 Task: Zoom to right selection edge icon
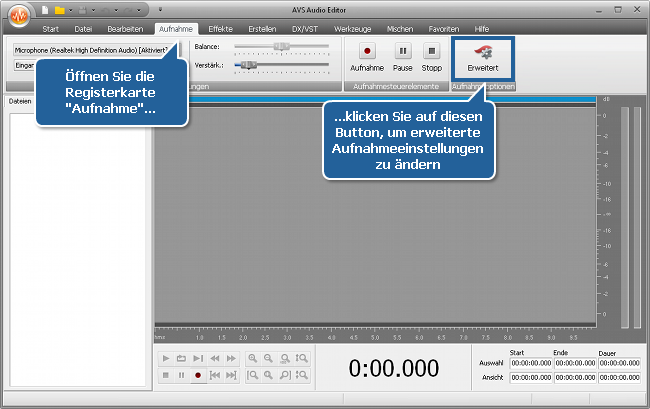click(285, 375)
